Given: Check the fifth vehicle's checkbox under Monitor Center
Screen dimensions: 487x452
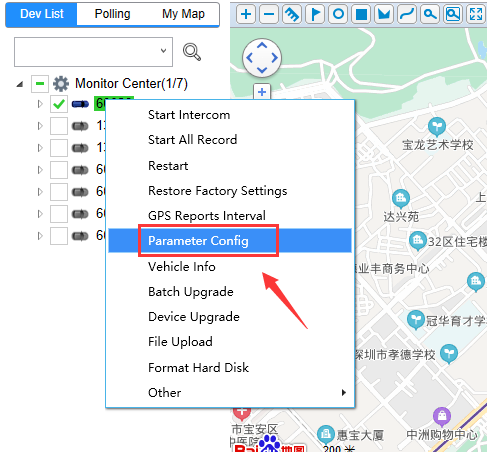Looking at the screenshot, I should (59, 192).
